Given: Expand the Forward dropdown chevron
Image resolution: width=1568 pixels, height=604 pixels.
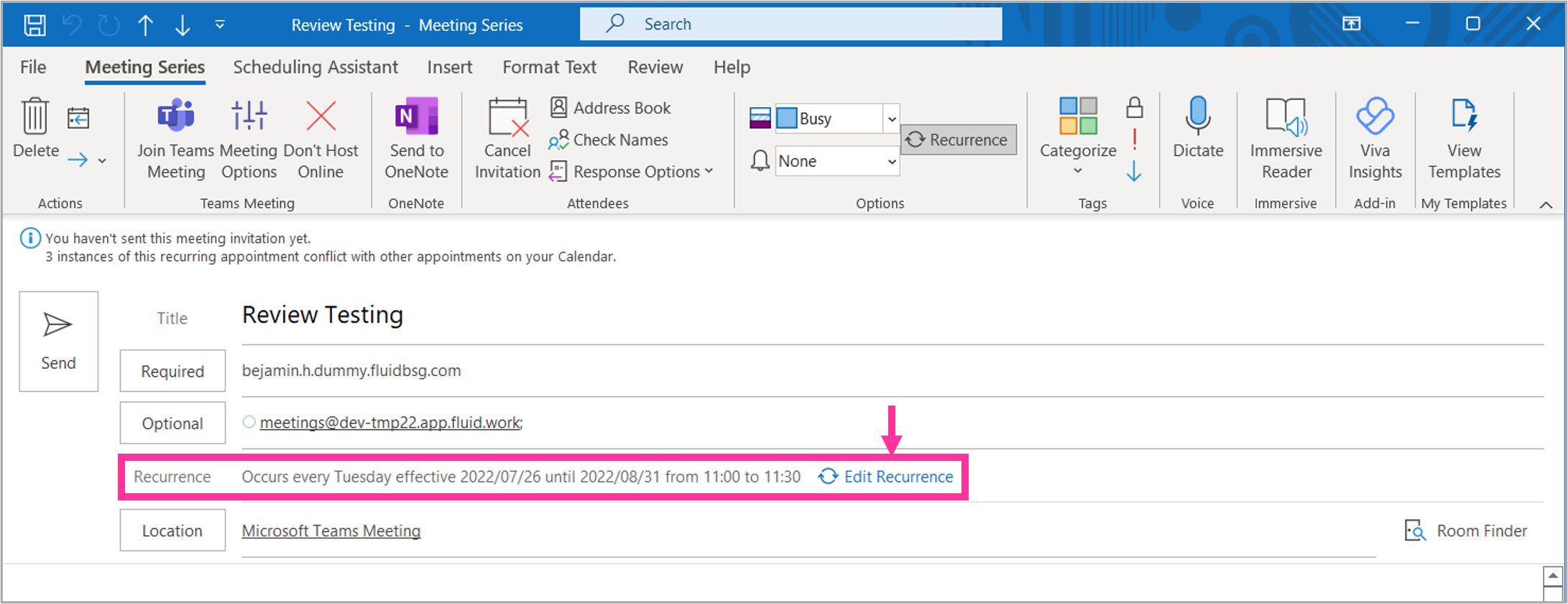Looking at the screenshot, I should click(x=102, y=160).
